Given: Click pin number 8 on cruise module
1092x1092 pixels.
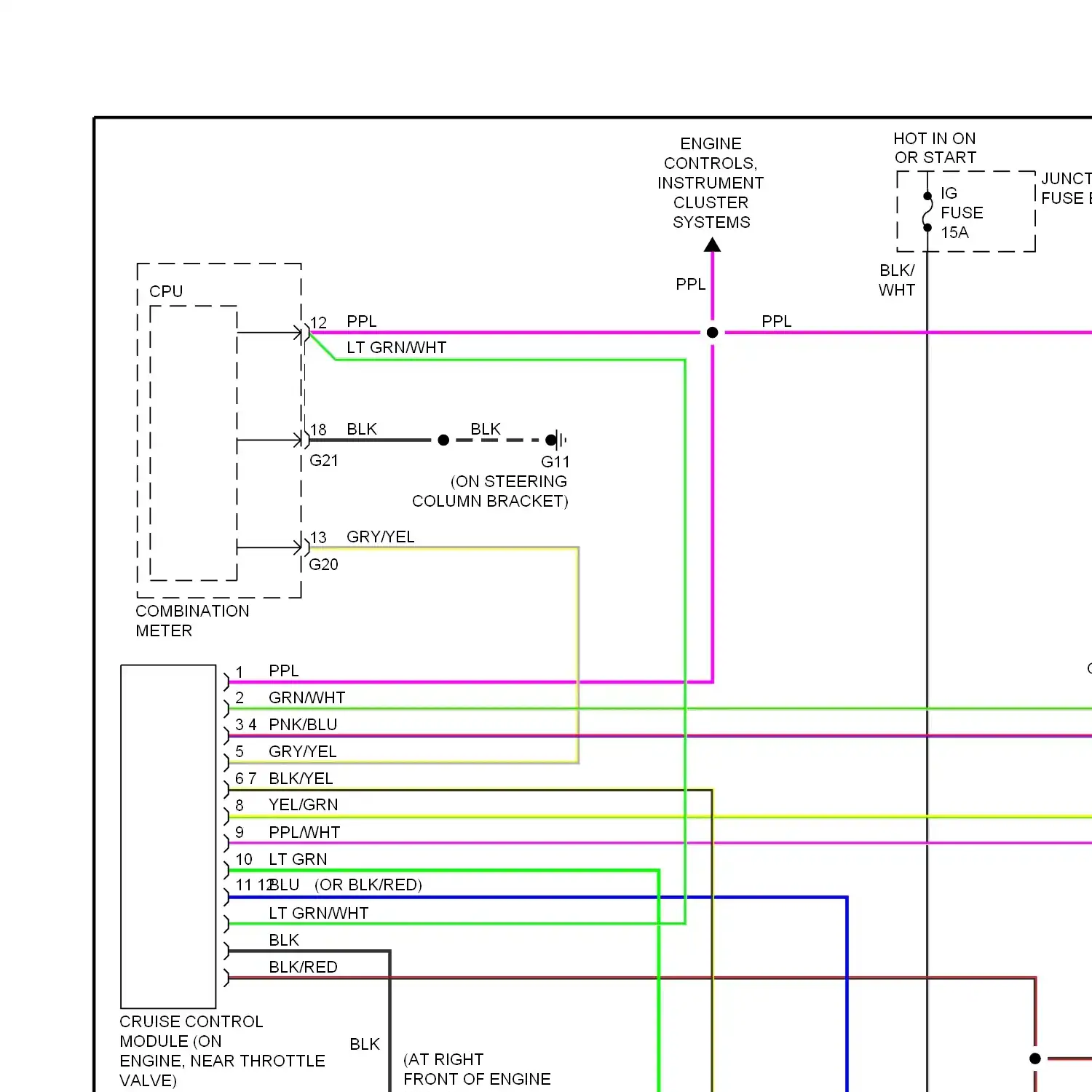Looking at the screenshot, I should [x=240, y=806].
